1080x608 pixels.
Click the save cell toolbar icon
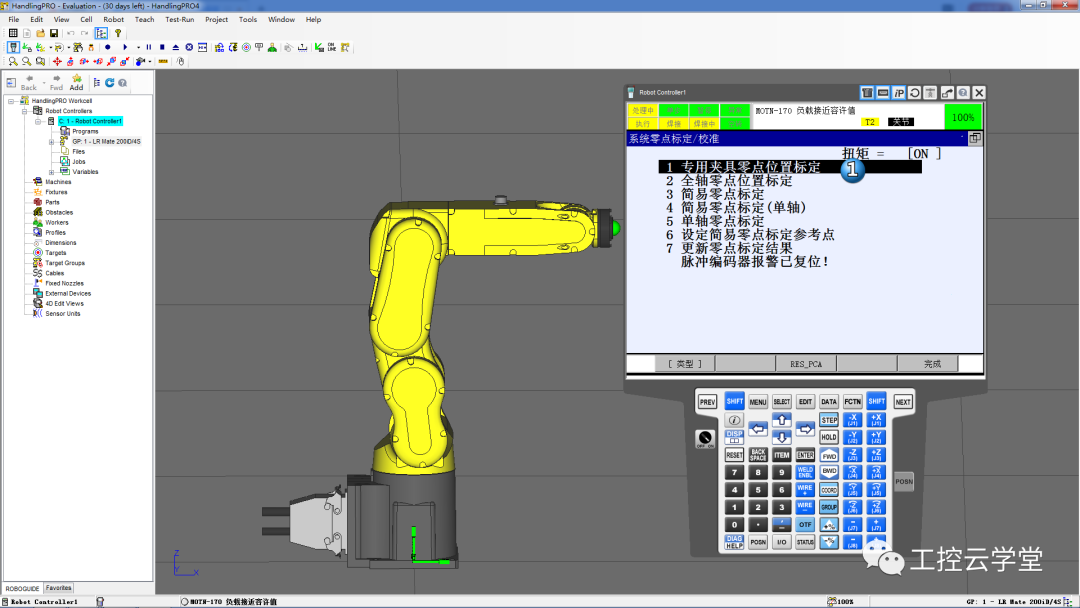coord(54,33)
